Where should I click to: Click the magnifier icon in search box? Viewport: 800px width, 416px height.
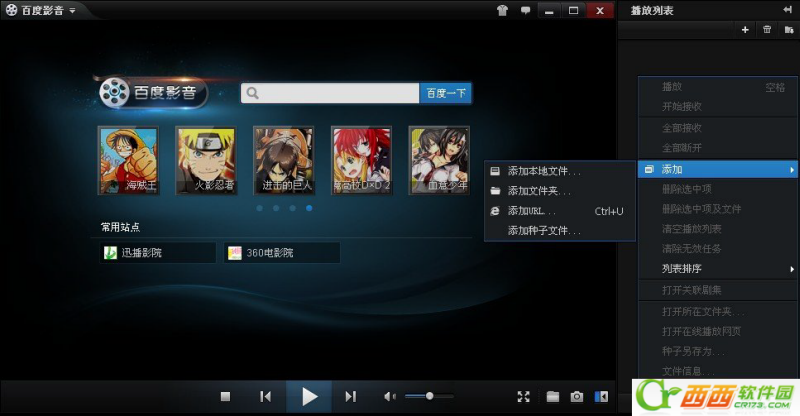point(252,93)
